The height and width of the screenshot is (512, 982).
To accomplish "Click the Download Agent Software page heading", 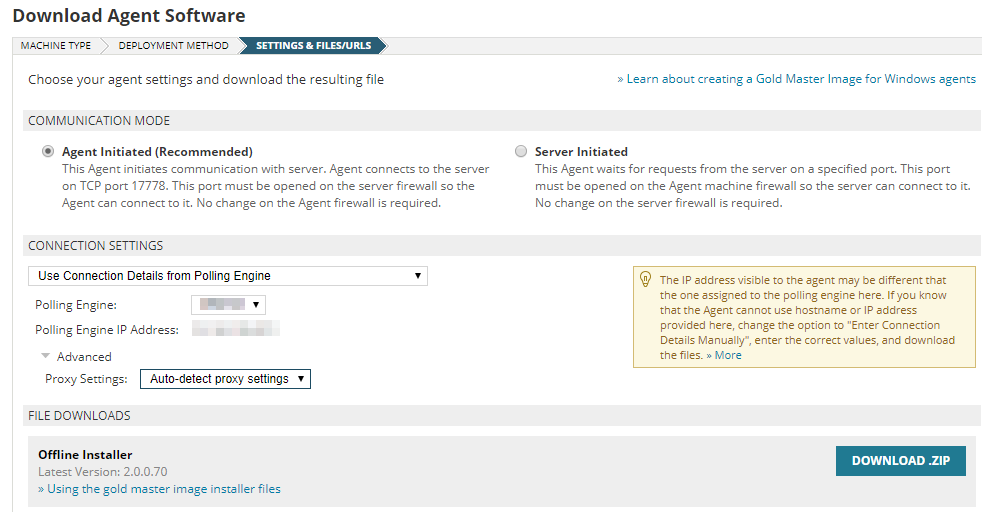I will pos(128,16).
